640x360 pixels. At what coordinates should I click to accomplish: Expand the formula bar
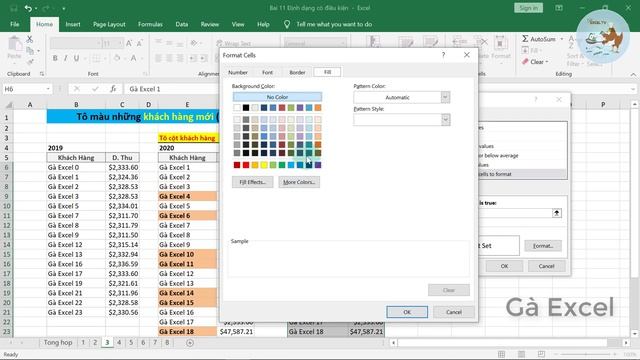[x=633, y=89]
